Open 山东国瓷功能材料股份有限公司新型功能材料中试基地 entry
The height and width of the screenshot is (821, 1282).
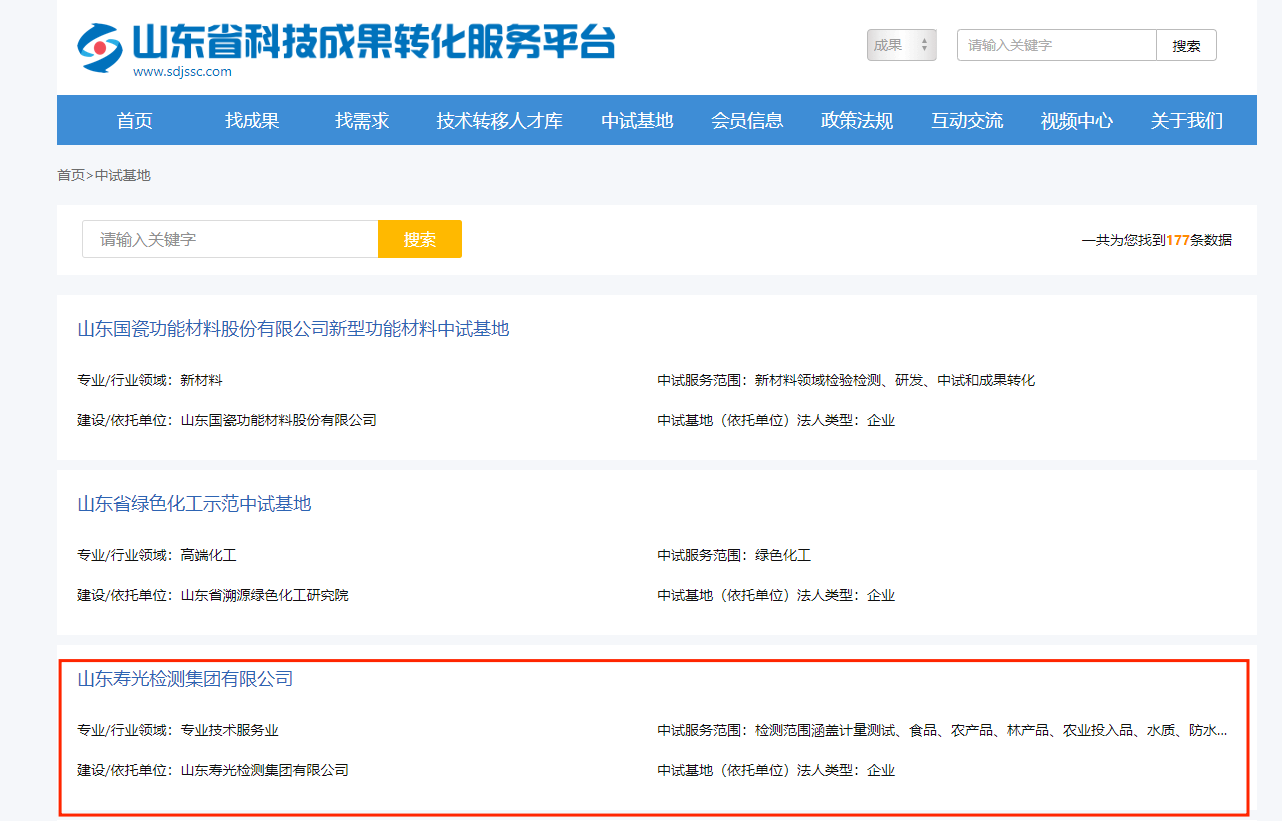(x=293, y=329)
